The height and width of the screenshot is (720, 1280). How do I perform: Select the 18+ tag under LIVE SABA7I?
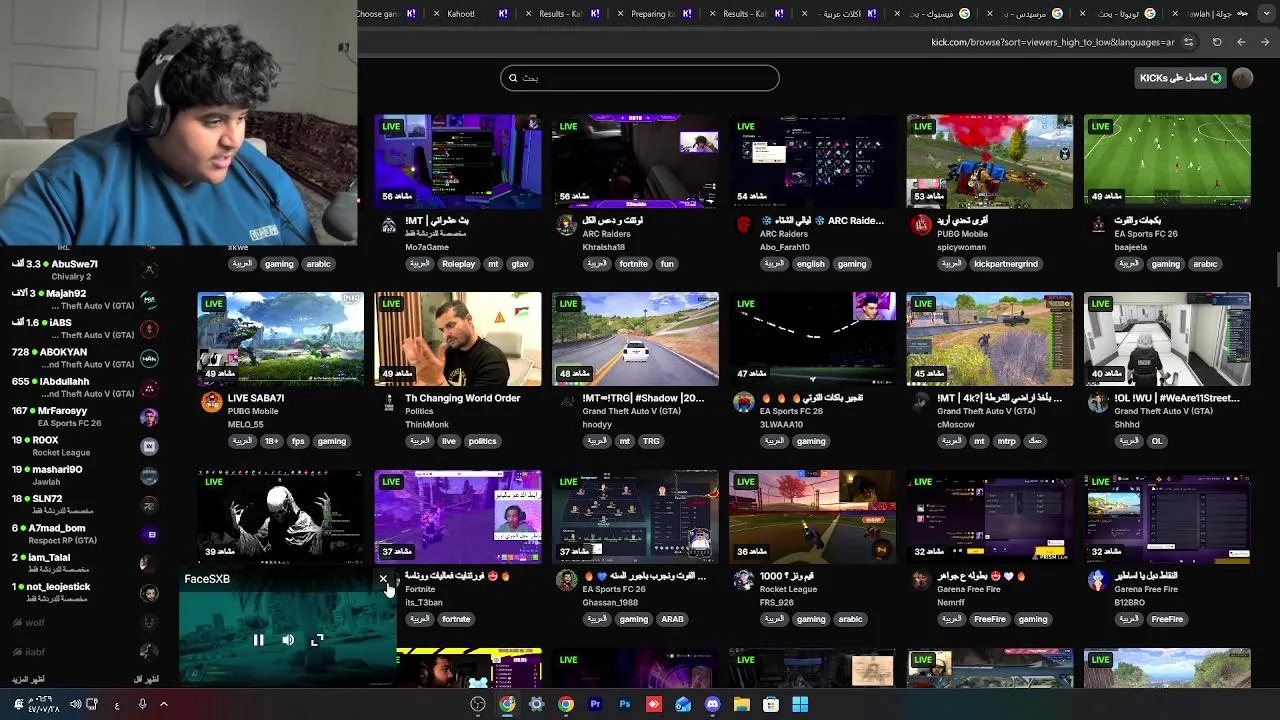271,441
